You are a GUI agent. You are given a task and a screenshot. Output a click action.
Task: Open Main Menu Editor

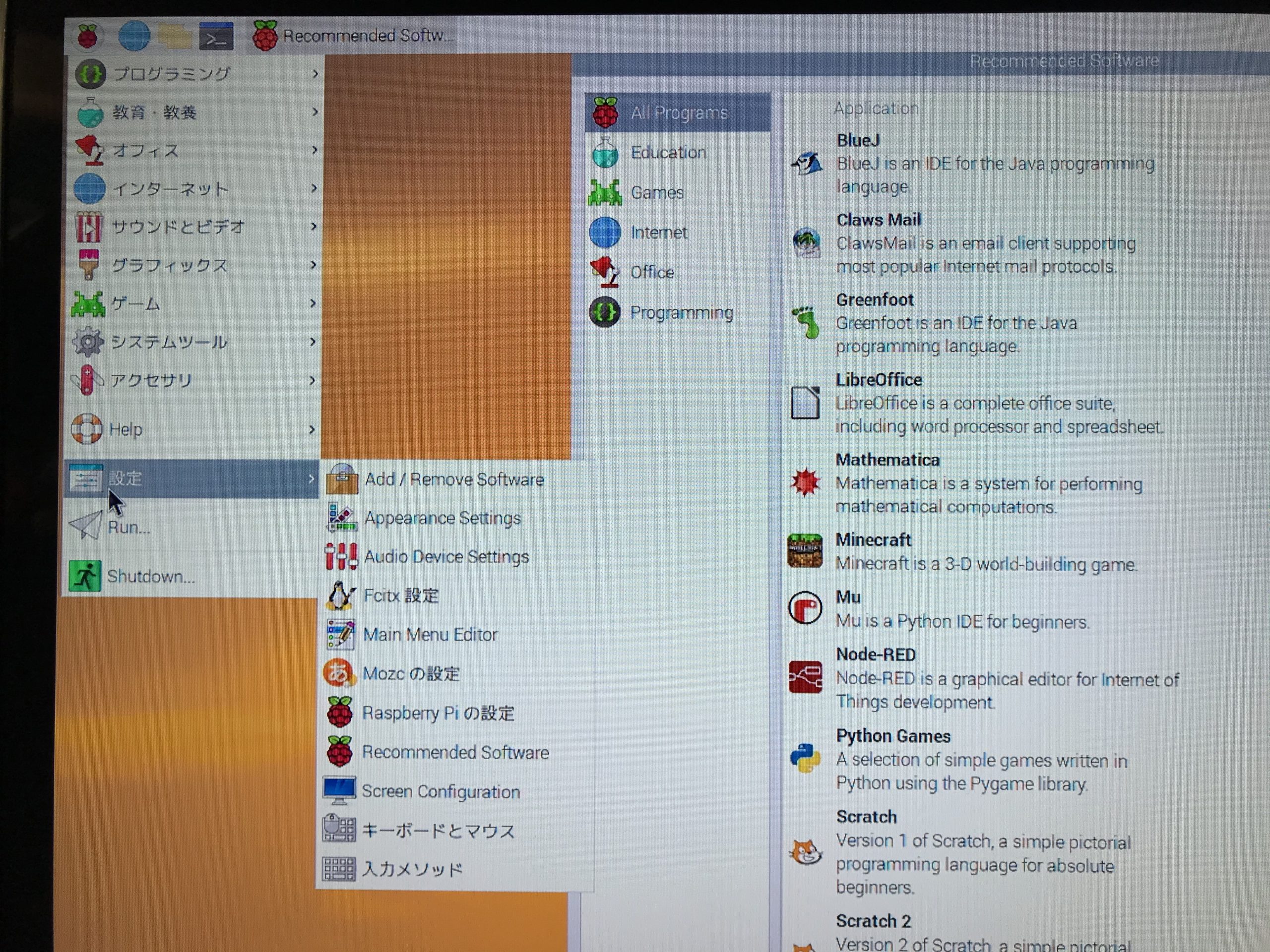[455, 635]
